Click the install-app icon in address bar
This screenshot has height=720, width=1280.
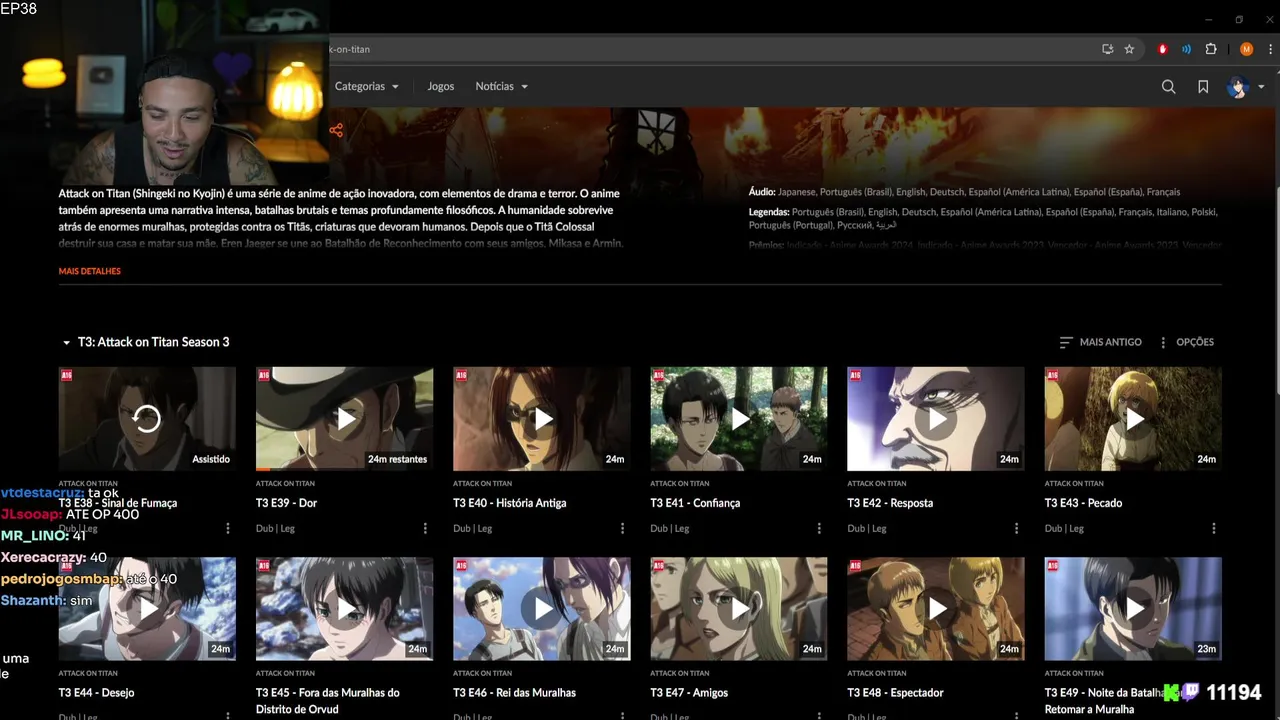click(1107, 49)
